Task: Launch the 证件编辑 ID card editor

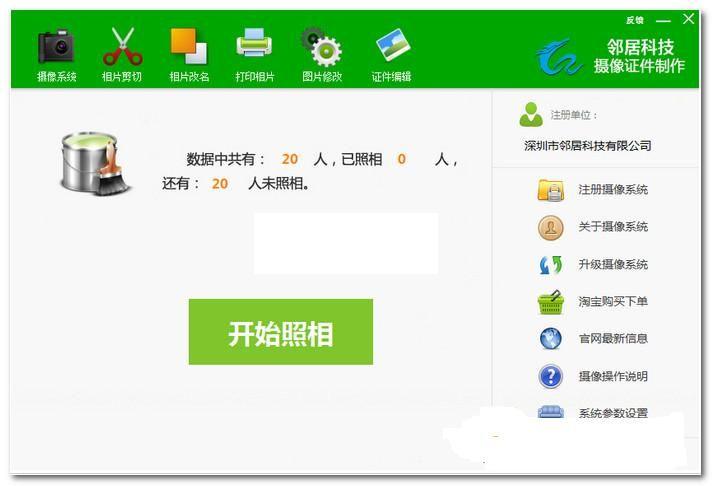Action: 391,53
